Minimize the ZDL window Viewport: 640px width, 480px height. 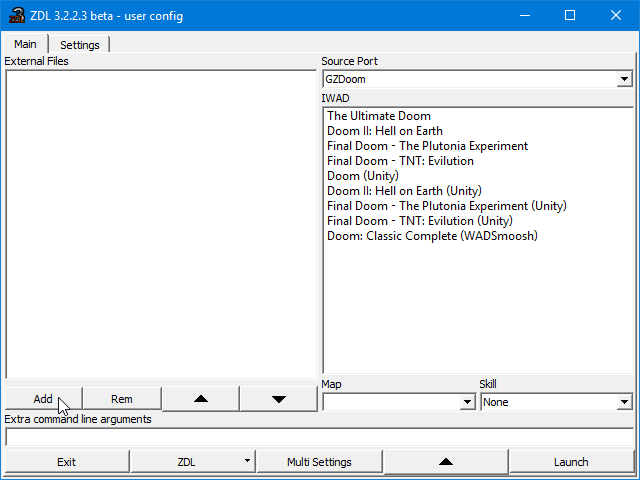pyautogui.click(x=525, y=16)
